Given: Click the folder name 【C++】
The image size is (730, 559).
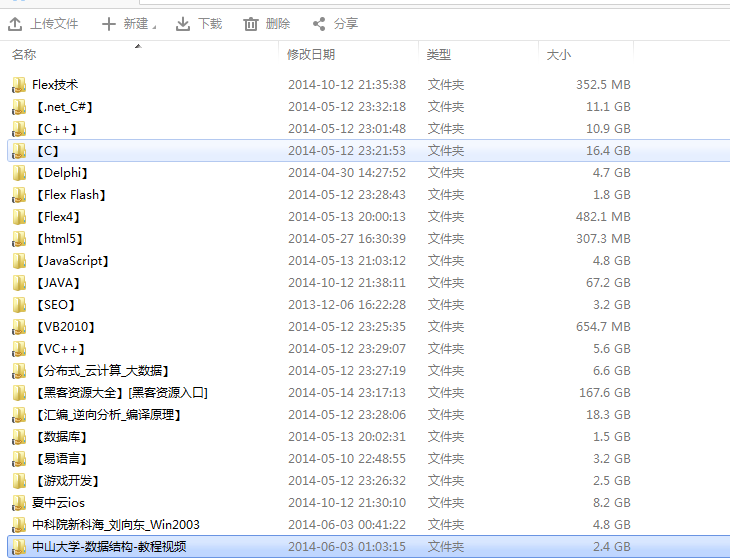Looking at the screenshot, I should (x=57, y=128).
